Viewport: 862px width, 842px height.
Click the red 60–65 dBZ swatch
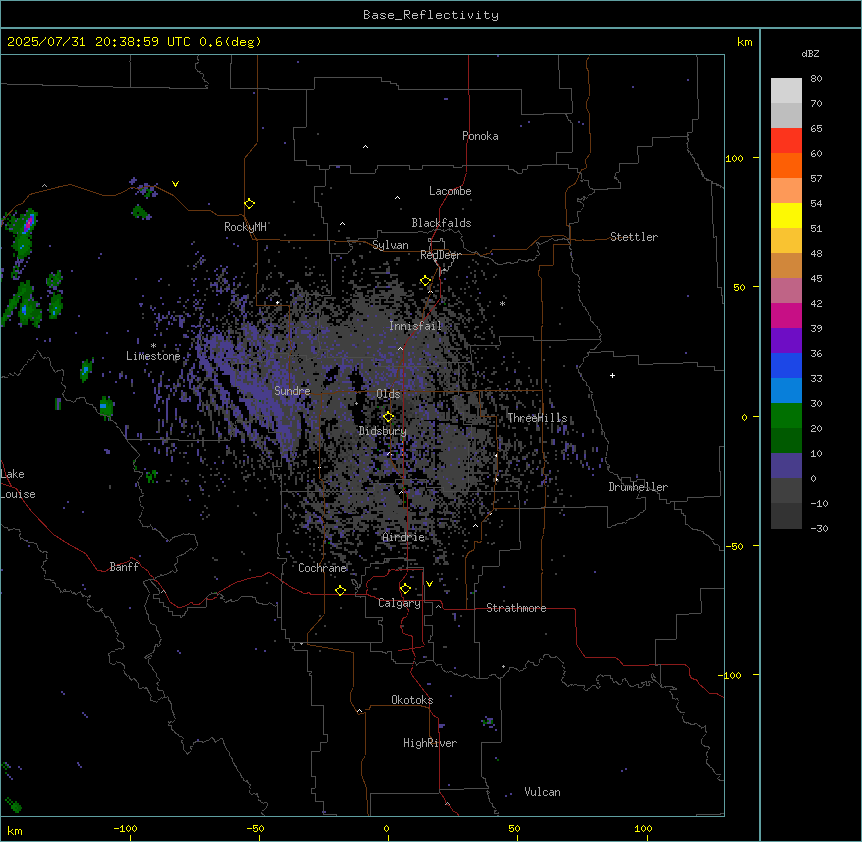coord(786,141)
